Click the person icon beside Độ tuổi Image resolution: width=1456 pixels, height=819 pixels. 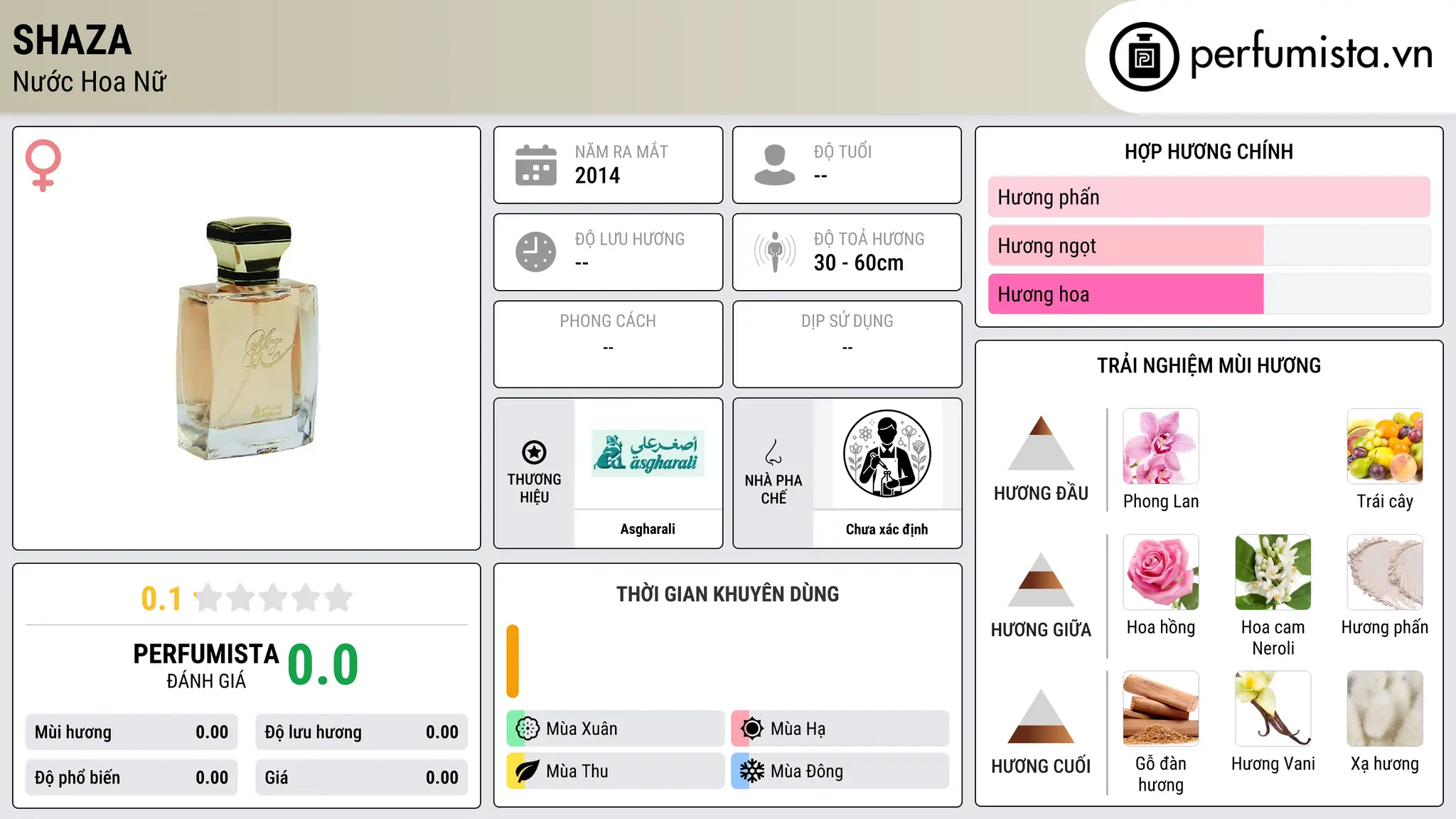[x=775, y=165]
